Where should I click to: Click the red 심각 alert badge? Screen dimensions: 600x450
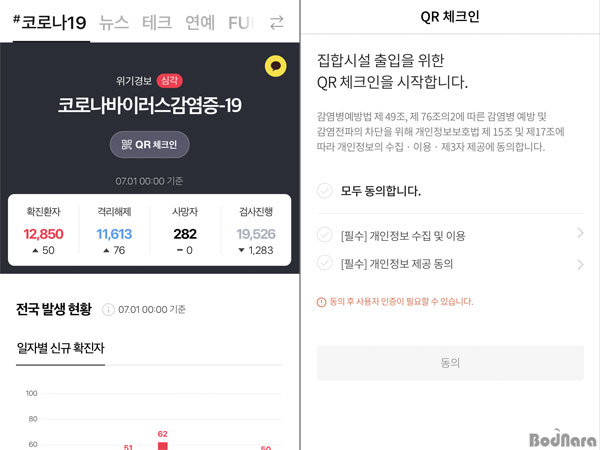tap(170, 80)
